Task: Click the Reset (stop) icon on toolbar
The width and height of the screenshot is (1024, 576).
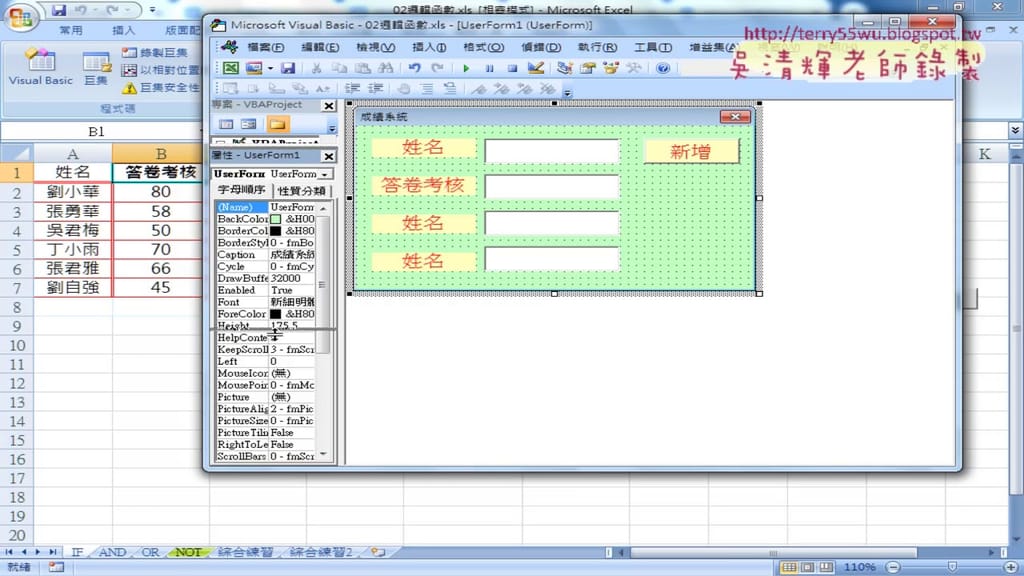Action: pos(513,68)
